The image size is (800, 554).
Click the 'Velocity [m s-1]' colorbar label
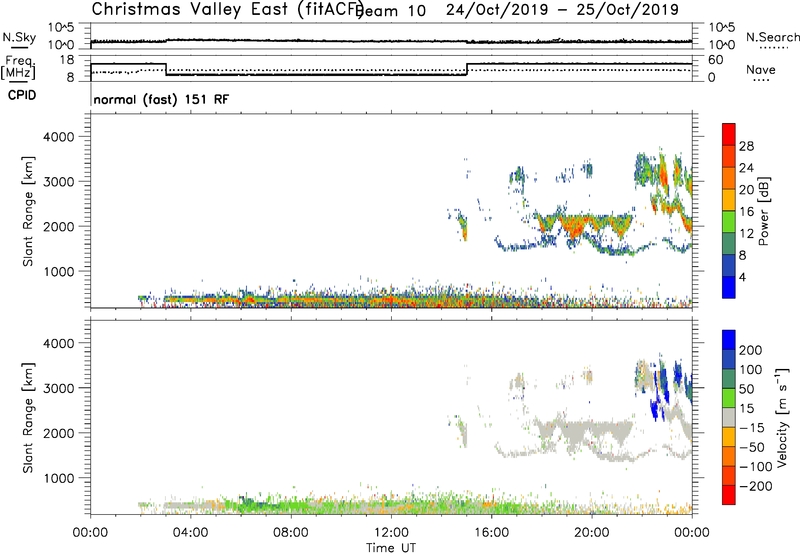pos(782,417)
